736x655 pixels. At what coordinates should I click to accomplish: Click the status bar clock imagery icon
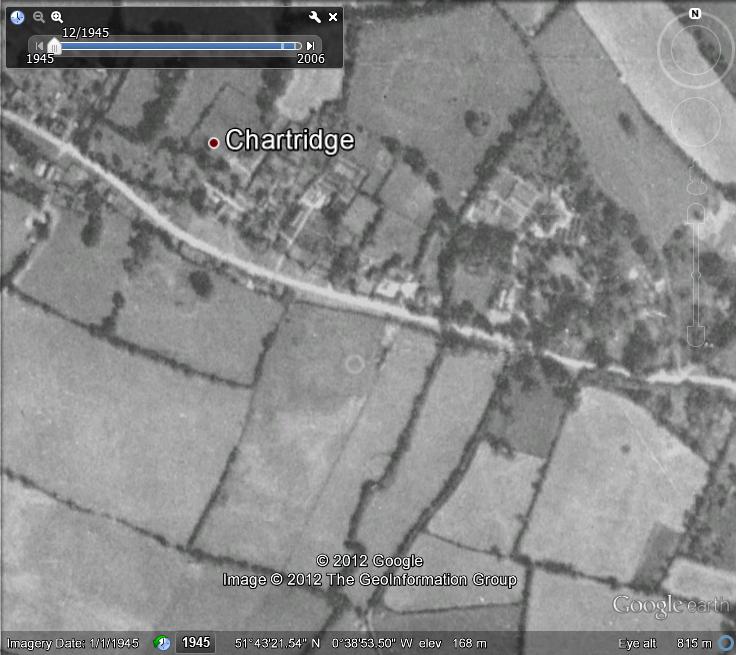point(162,643)
